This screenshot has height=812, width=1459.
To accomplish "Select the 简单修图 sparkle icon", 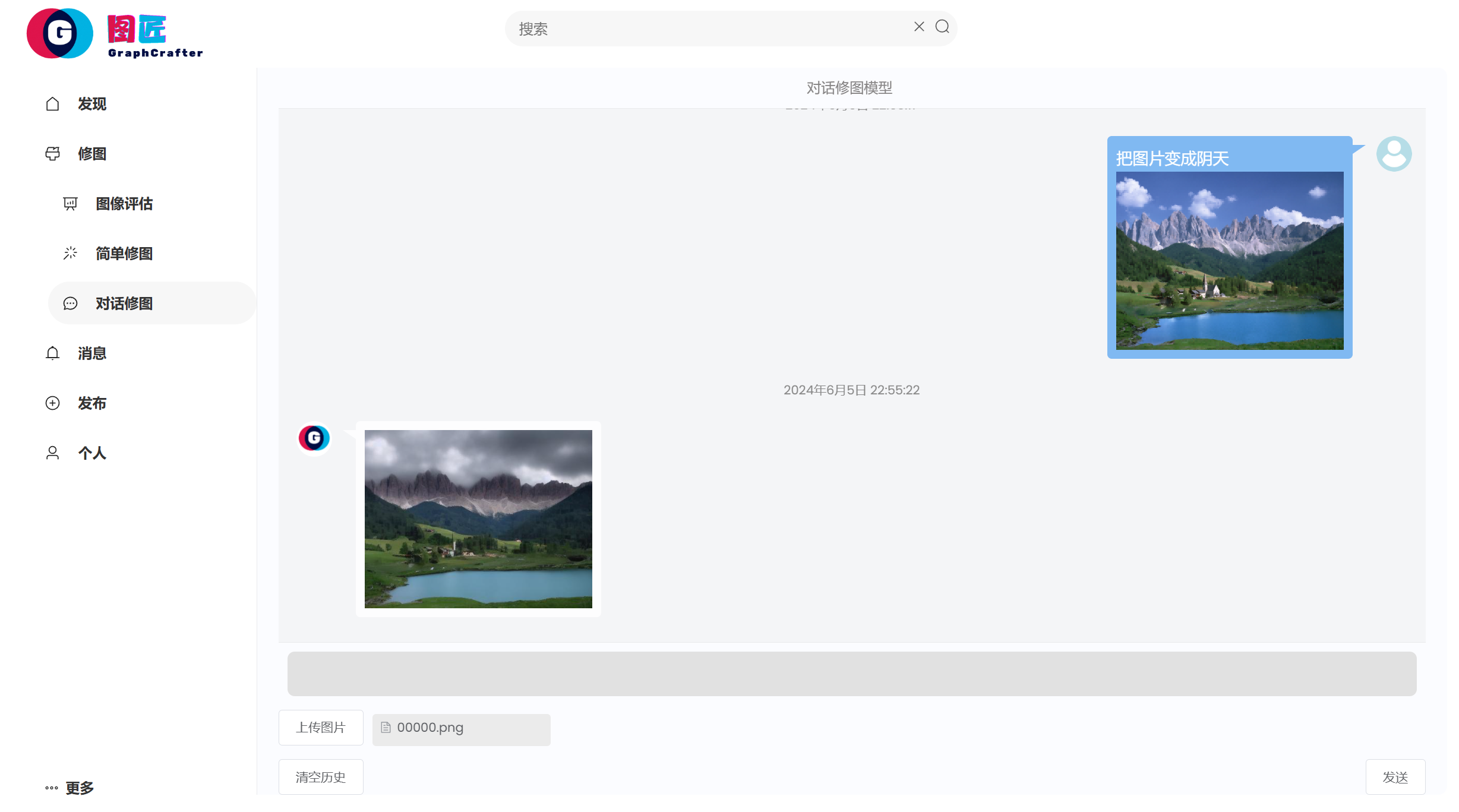I will tap(70, 254).
